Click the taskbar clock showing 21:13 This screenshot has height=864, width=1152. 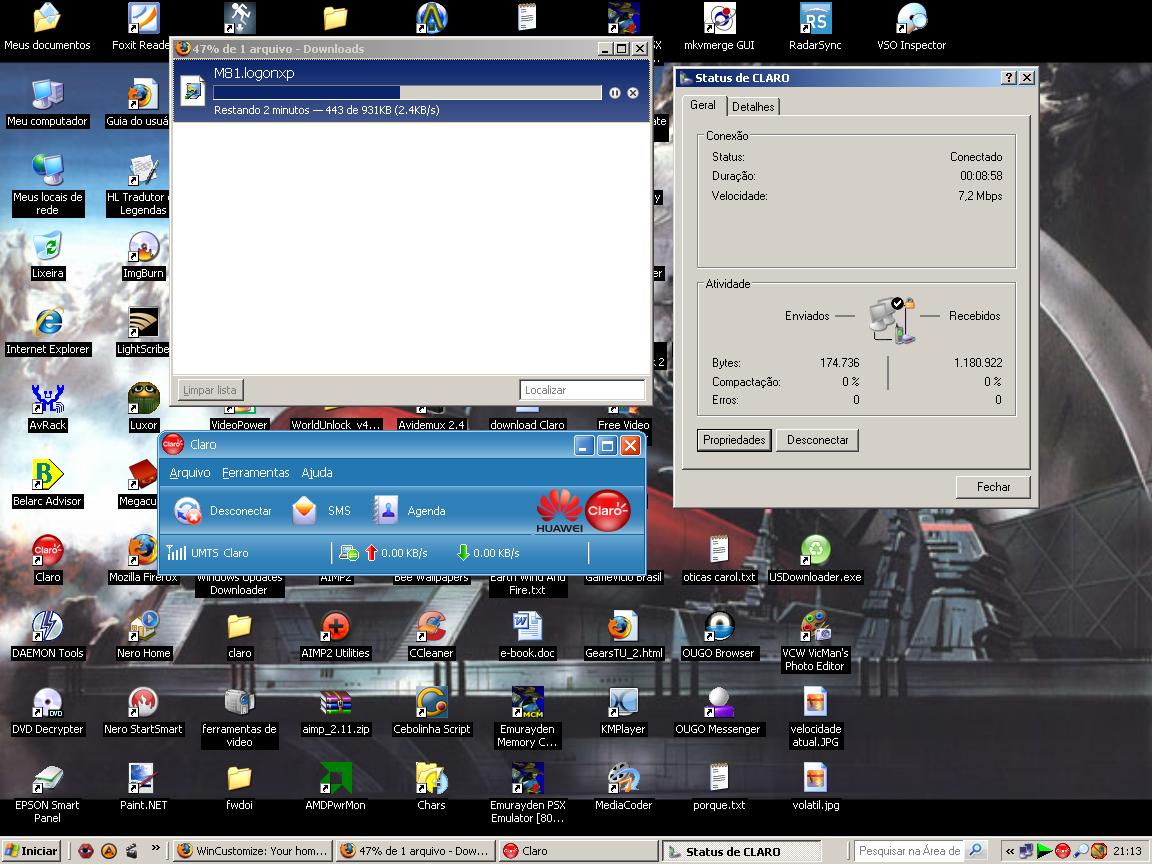[1127, 851]
